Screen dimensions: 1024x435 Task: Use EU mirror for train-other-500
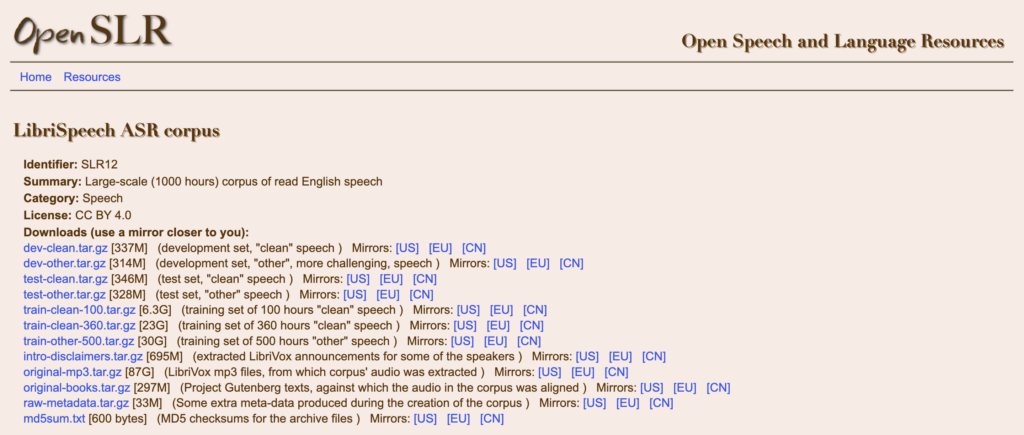coord(496,342)
